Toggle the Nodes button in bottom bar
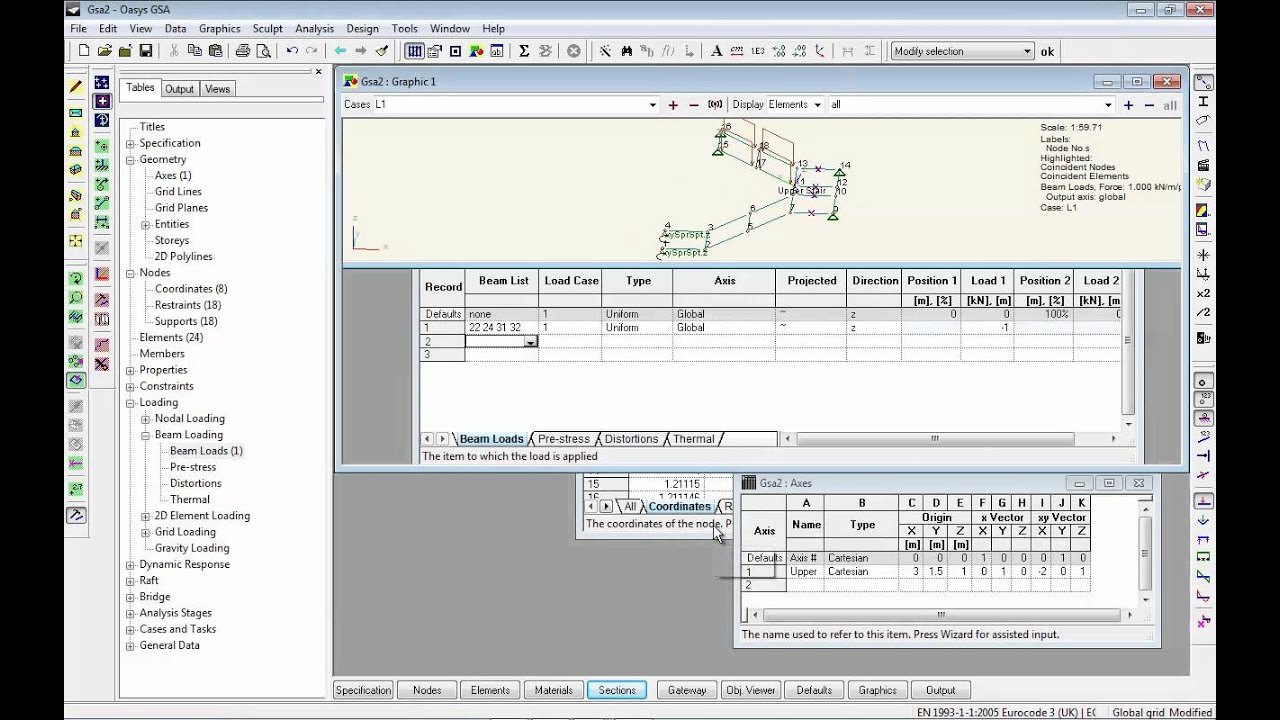The height and width of the screenshot is (720, 1280). 427,690
